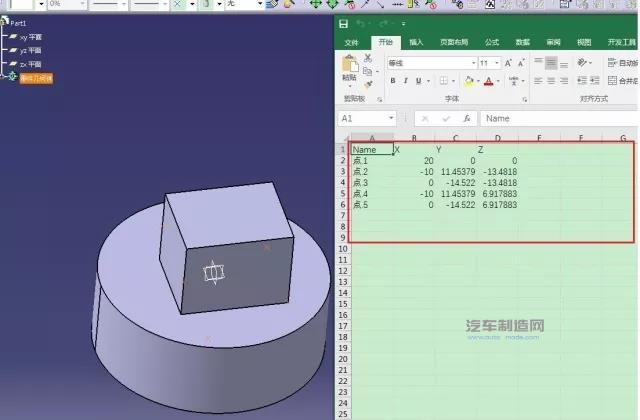
Task: Increase the cell indent
Action: (x=595, y=81)
